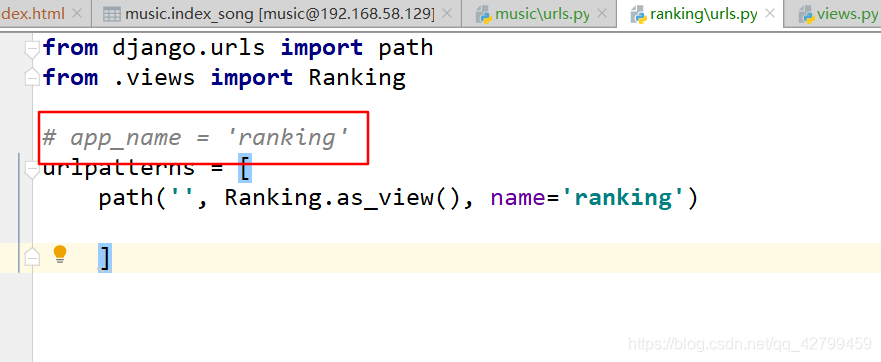Click table icon on music.index_song tab
The image size is (881, 362).
click(x=112, y=15)
